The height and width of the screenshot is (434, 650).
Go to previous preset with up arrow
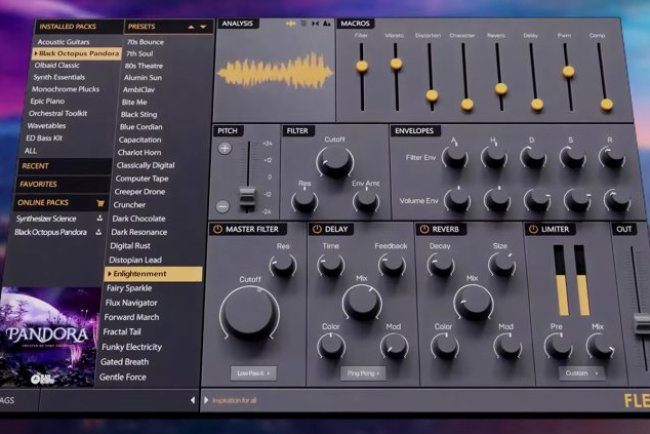[x=191, y=26]
